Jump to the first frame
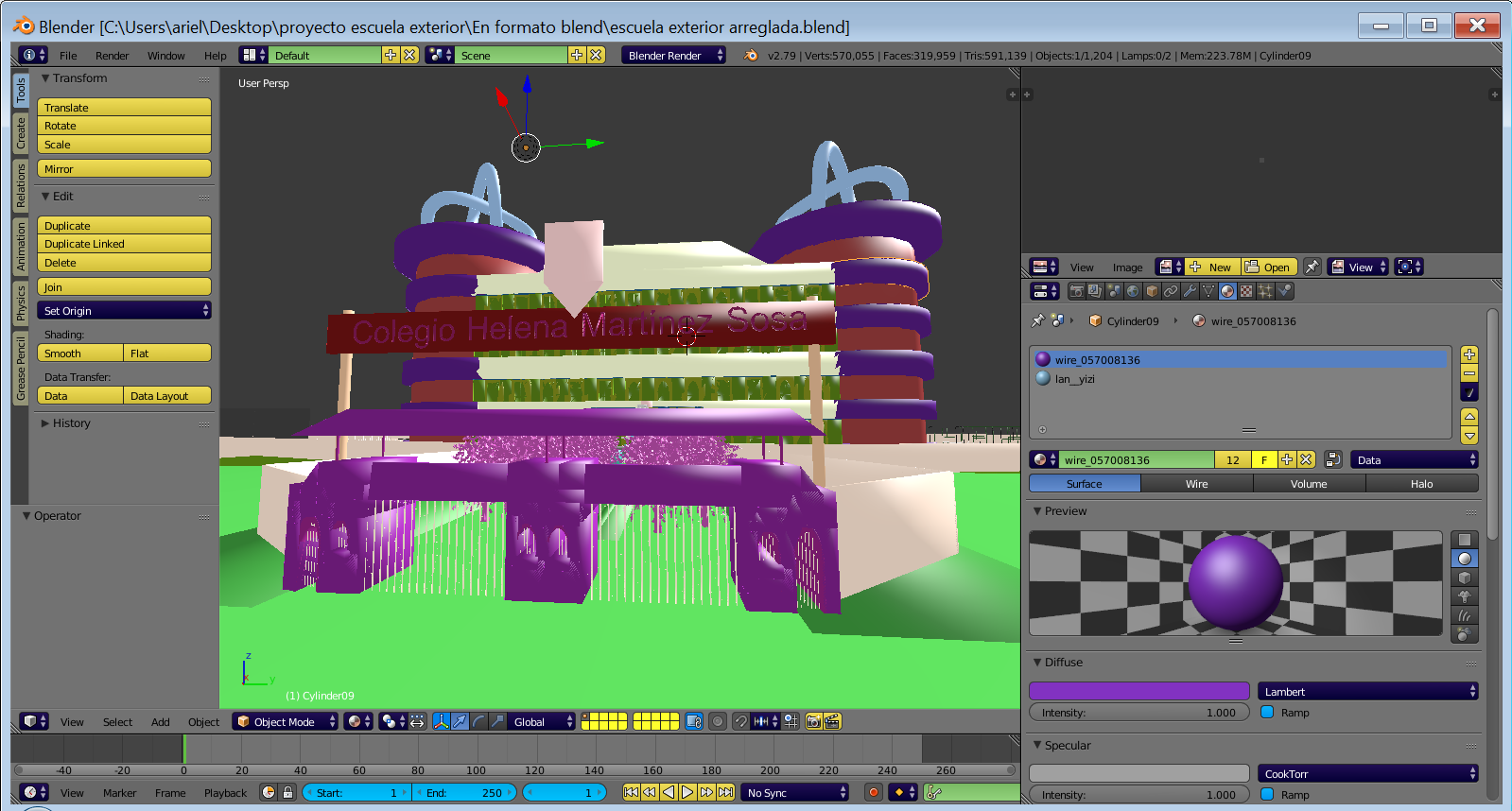The width and height of the screenshot is (1512, 811). tap(631, 792)
